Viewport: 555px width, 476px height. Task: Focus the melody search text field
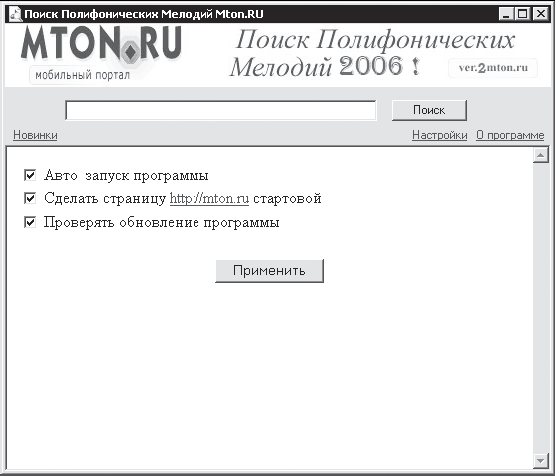[221, 110]
